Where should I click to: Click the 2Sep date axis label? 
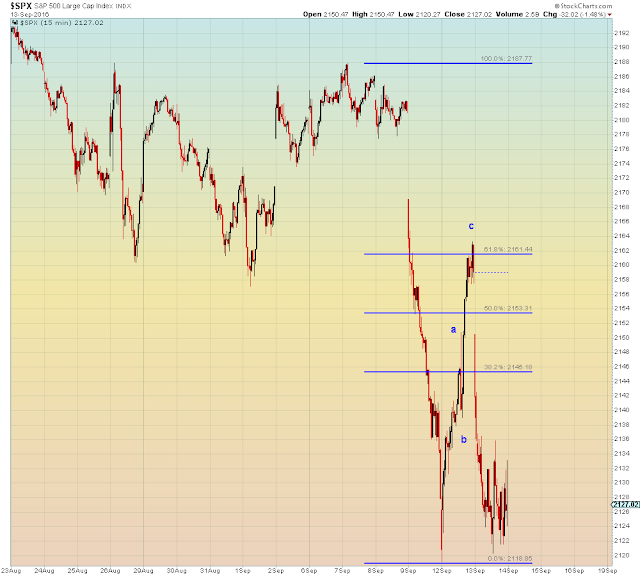tap(276, 571)
